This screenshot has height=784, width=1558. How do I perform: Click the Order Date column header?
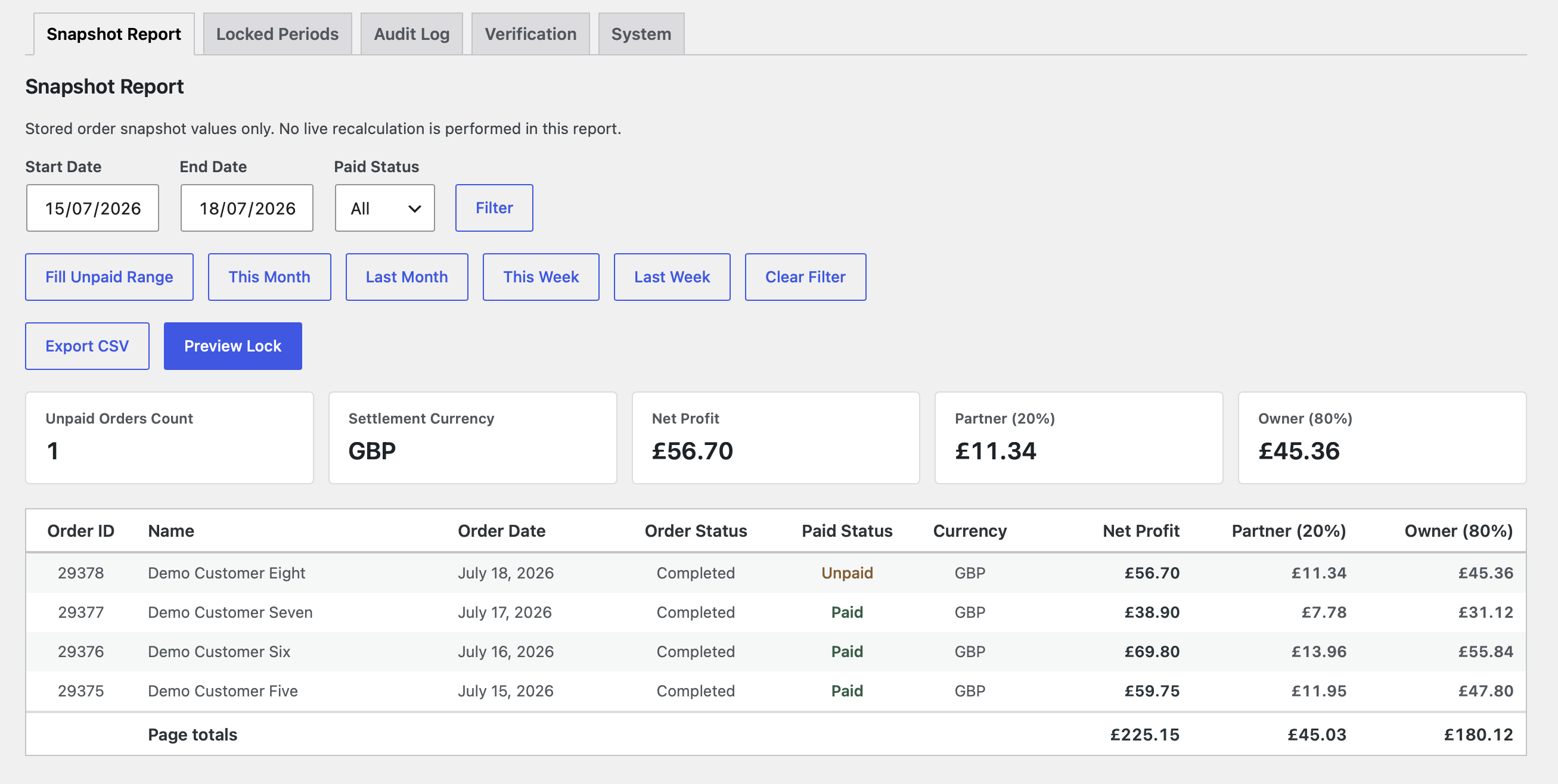[x=501, y=531]
